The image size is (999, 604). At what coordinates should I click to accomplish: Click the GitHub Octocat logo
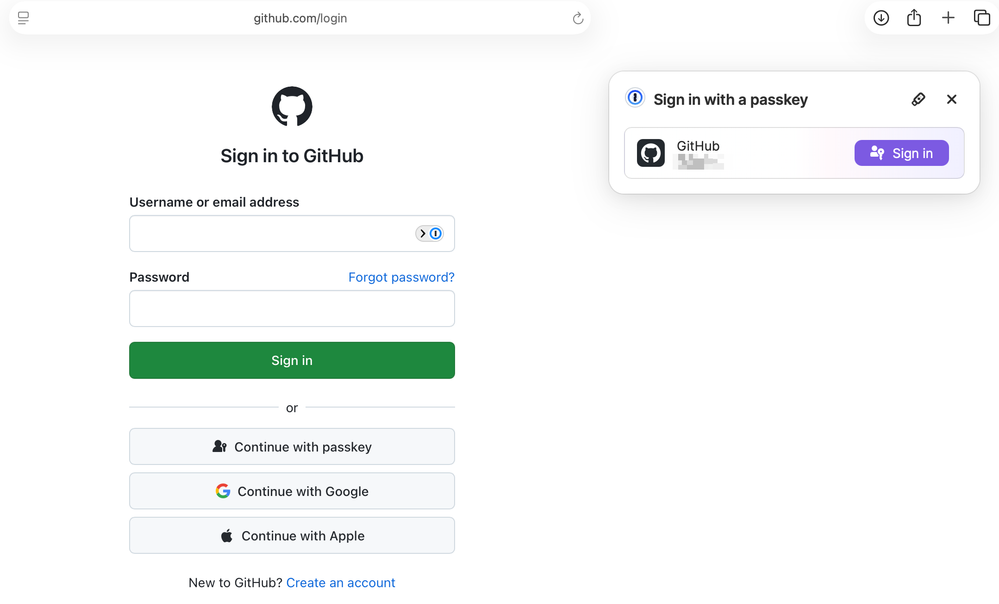pos(292,107)
